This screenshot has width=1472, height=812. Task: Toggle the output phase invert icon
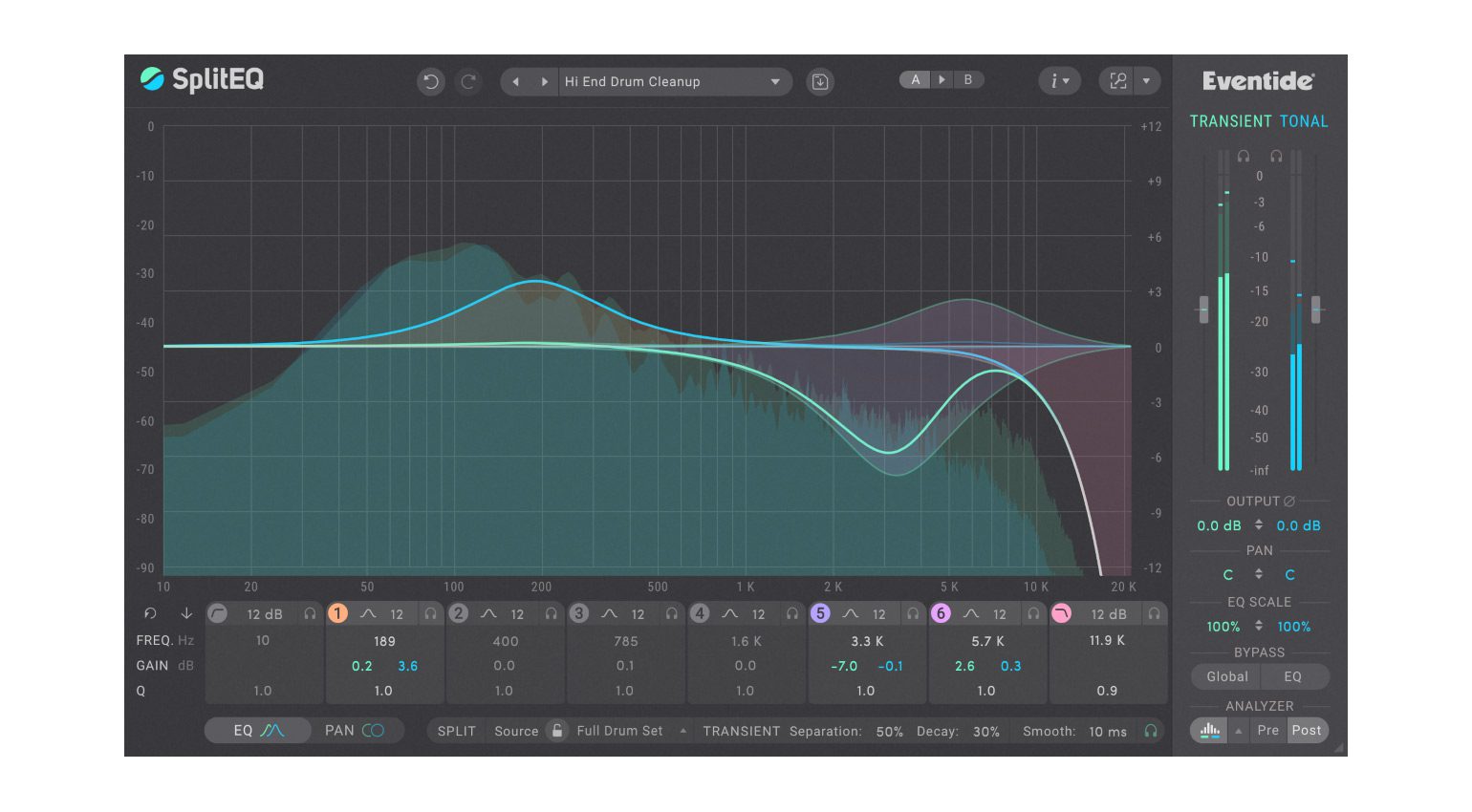click(x=1289, y=502)
